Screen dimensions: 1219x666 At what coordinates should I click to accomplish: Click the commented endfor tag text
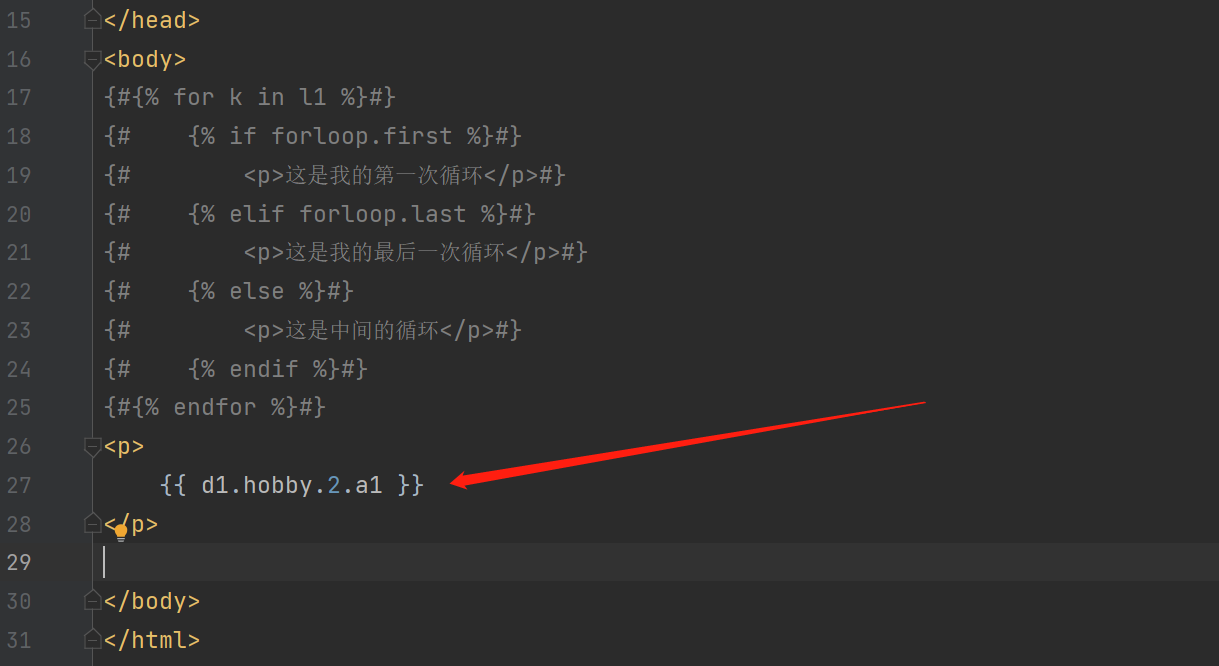click(x=214, y=407)
